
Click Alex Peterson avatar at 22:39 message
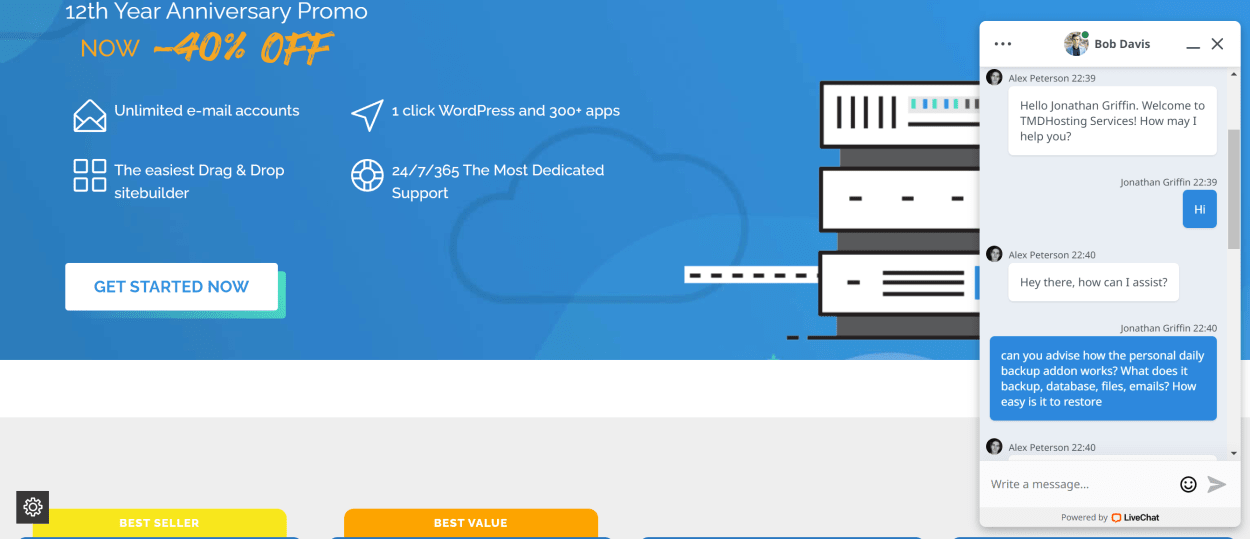[994, 78]
